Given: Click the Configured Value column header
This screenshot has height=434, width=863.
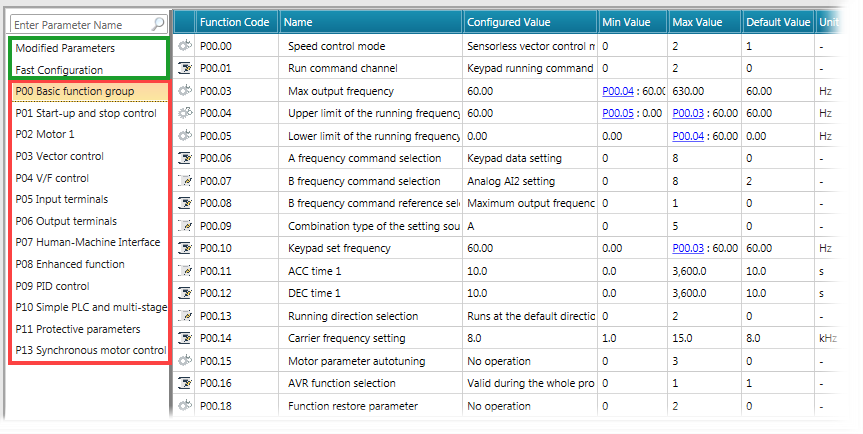Looking at the screenshot, I should pos(507,22).
